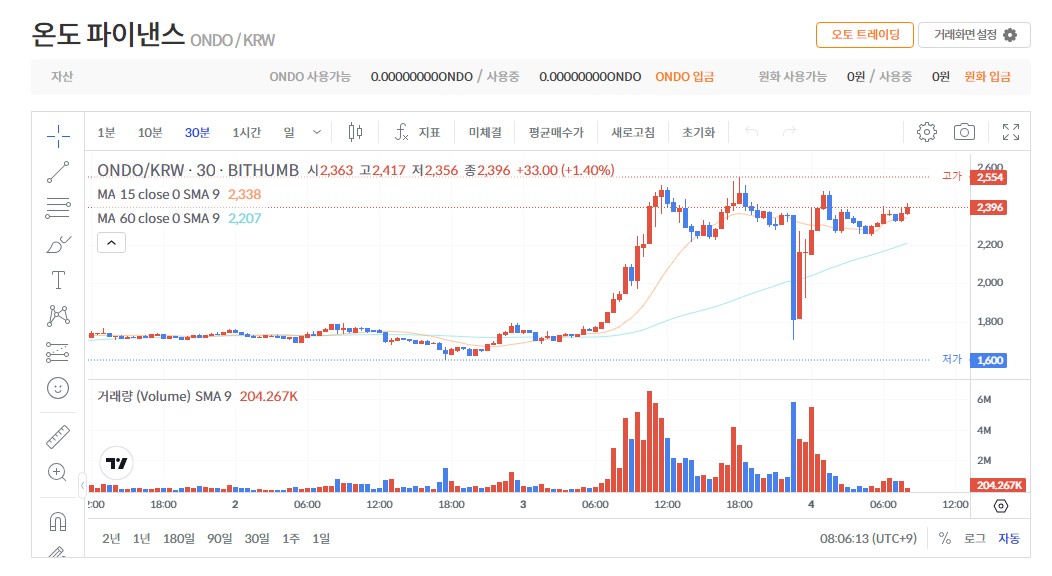The width and height of the screenshot is (1052, 576).
Task: Collapse the indicator legend
Action: (111, 243)
